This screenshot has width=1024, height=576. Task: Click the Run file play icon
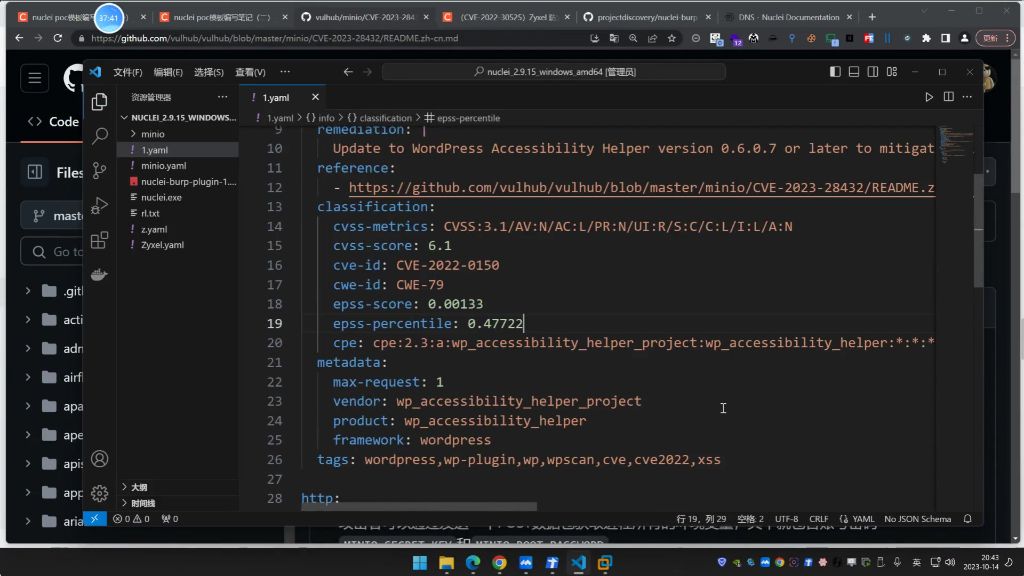click(929, 97)
